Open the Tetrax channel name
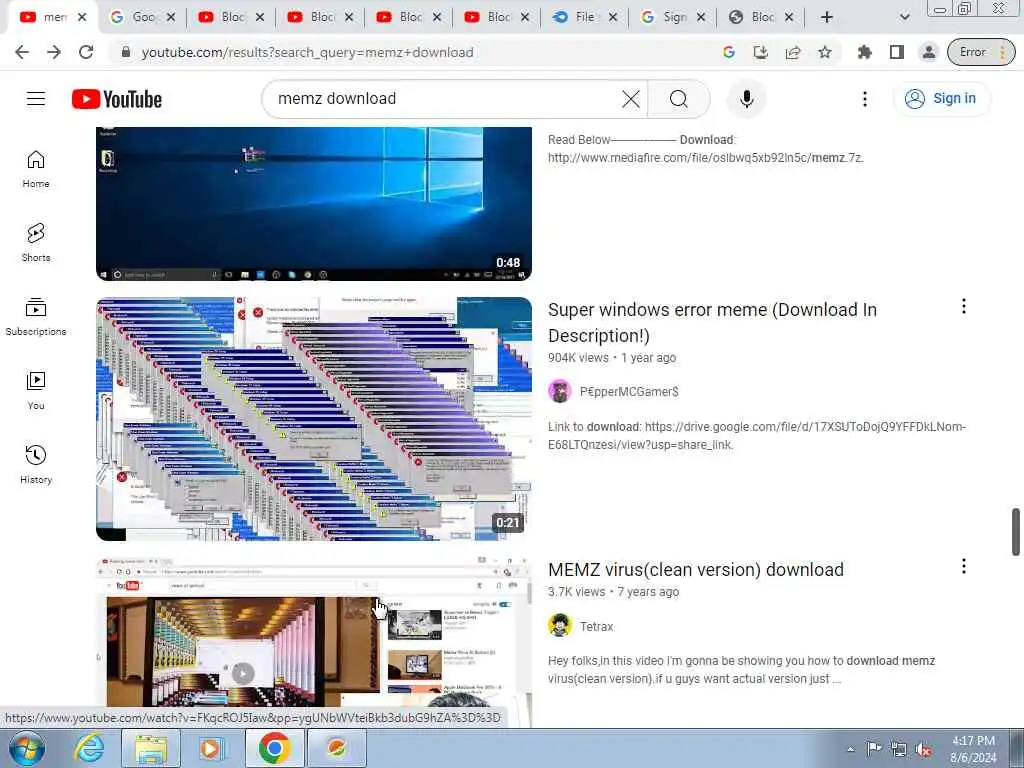The width and height of the screenshot is (1024, 768). coord(596,627)
